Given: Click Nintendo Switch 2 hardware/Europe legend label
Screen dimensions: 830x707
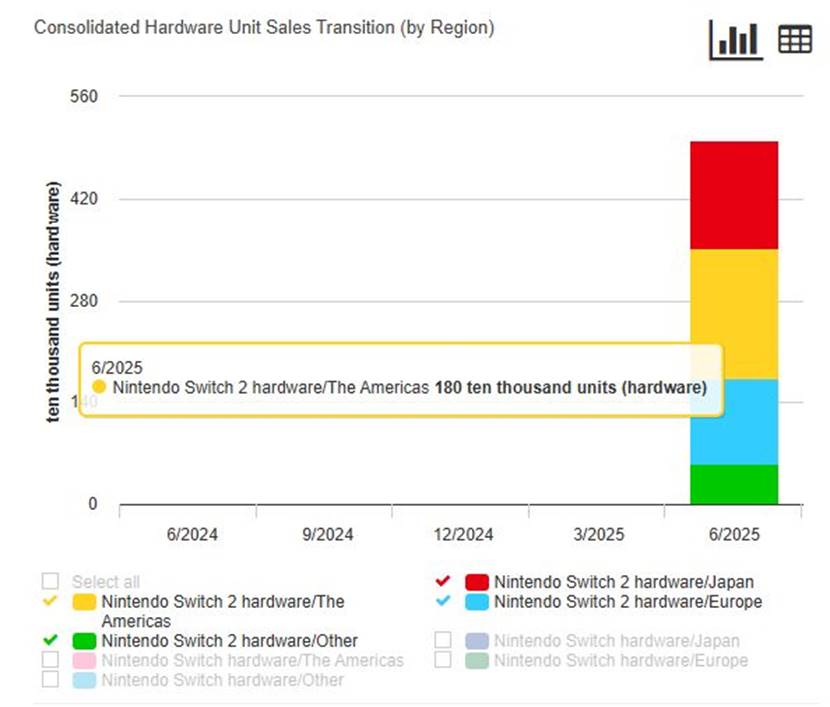Looking at the screenshot, I should pyautogui.click(x=628, y=602).
